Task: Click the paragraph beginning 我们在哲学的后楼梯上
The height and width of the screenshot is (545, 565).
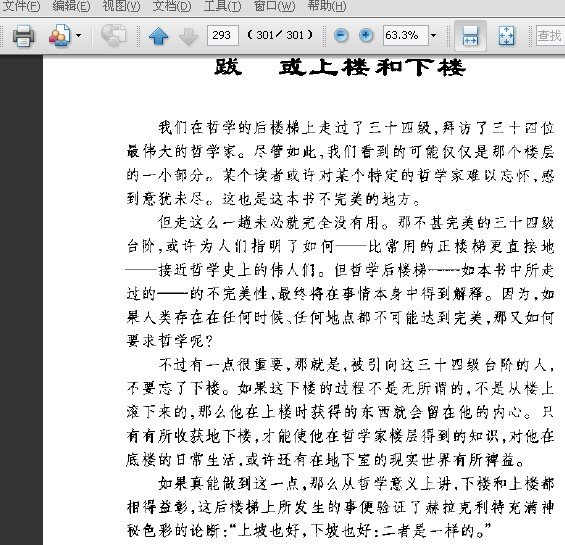Action: pos(340,163)
